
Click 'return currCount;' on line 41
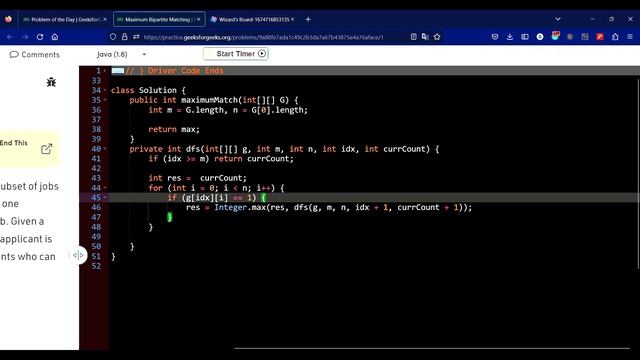tap(254, 159)
